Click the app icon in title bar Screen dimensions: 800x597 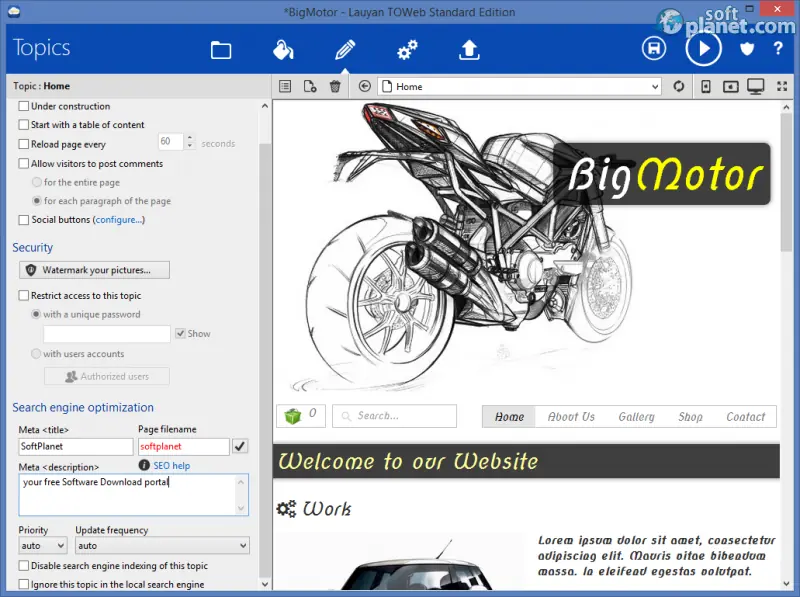[14, 11]
